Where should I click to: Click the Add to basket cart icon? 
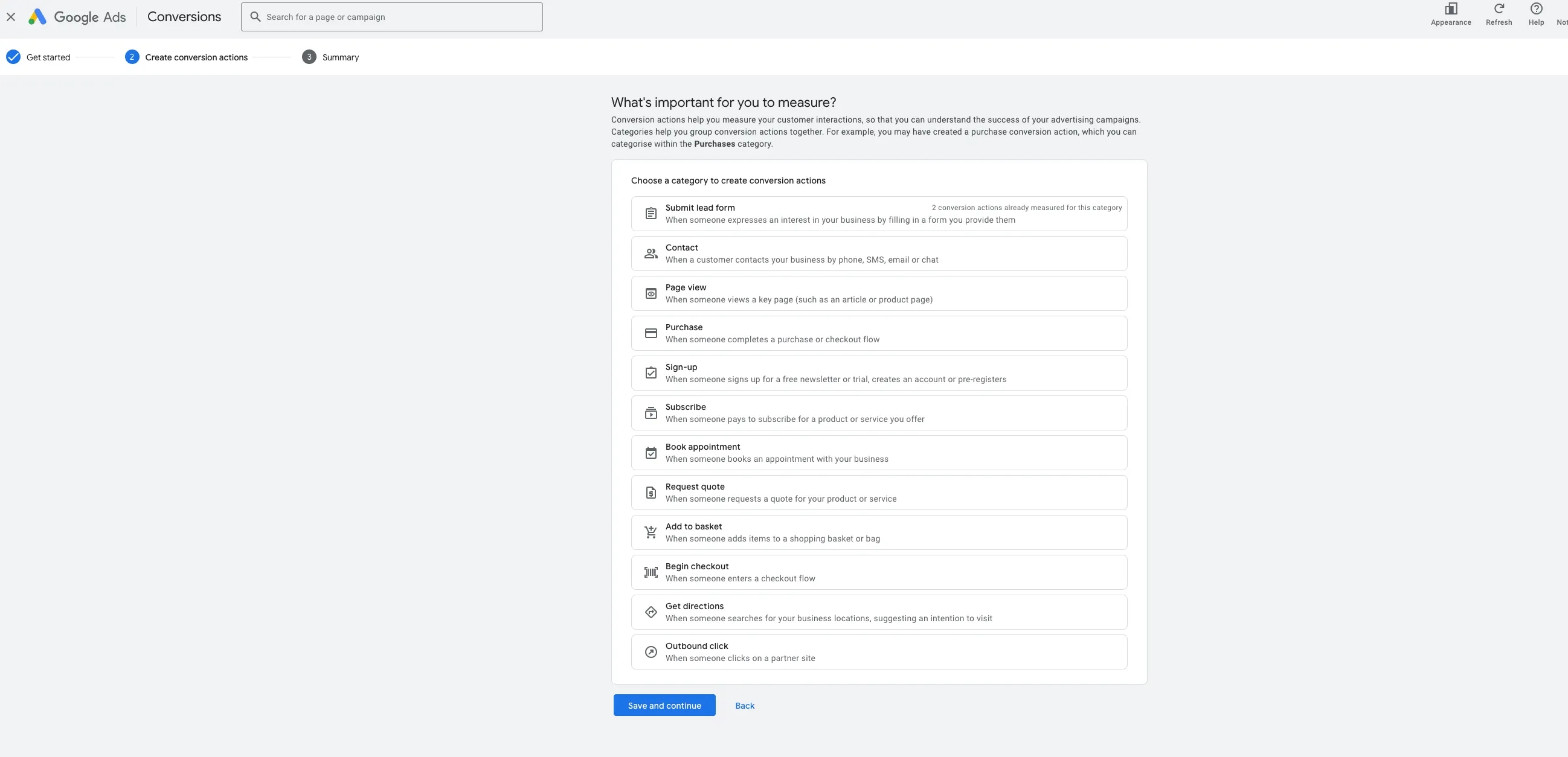[x=651, y=532]
